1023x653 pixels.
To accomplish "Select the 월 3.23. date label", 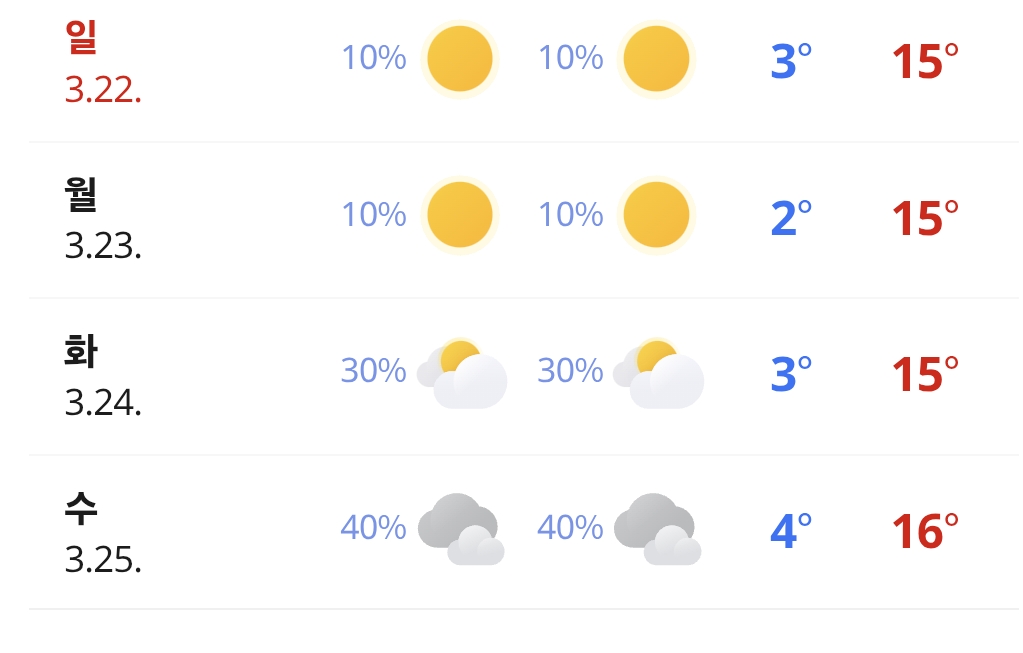I will (102, 219).
